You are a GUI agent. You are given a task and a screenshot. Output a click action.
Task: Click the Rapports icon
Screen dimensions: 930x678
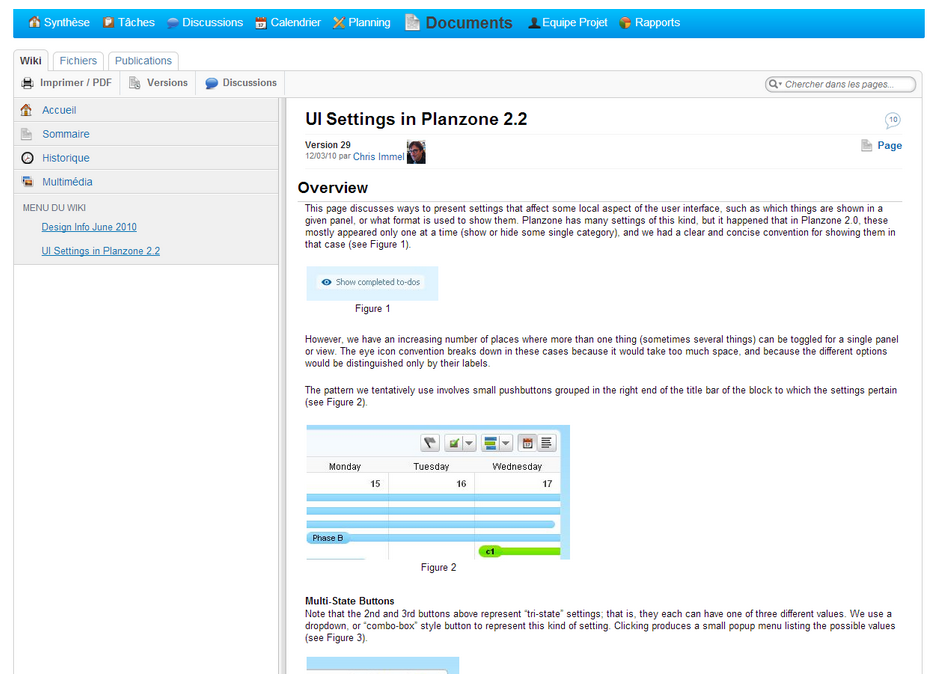click(626, 23)
